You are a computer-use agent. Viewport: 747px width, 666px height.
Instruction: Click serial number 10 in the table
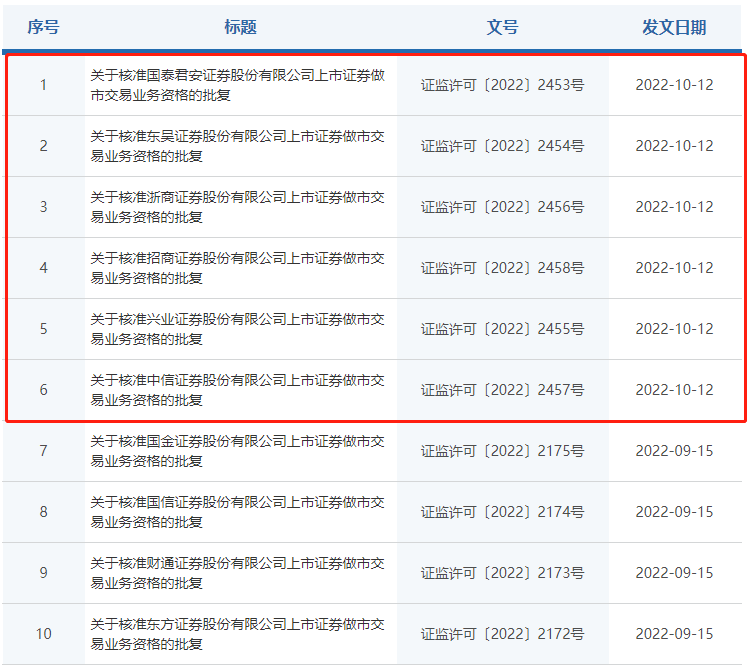pos(43,634)
